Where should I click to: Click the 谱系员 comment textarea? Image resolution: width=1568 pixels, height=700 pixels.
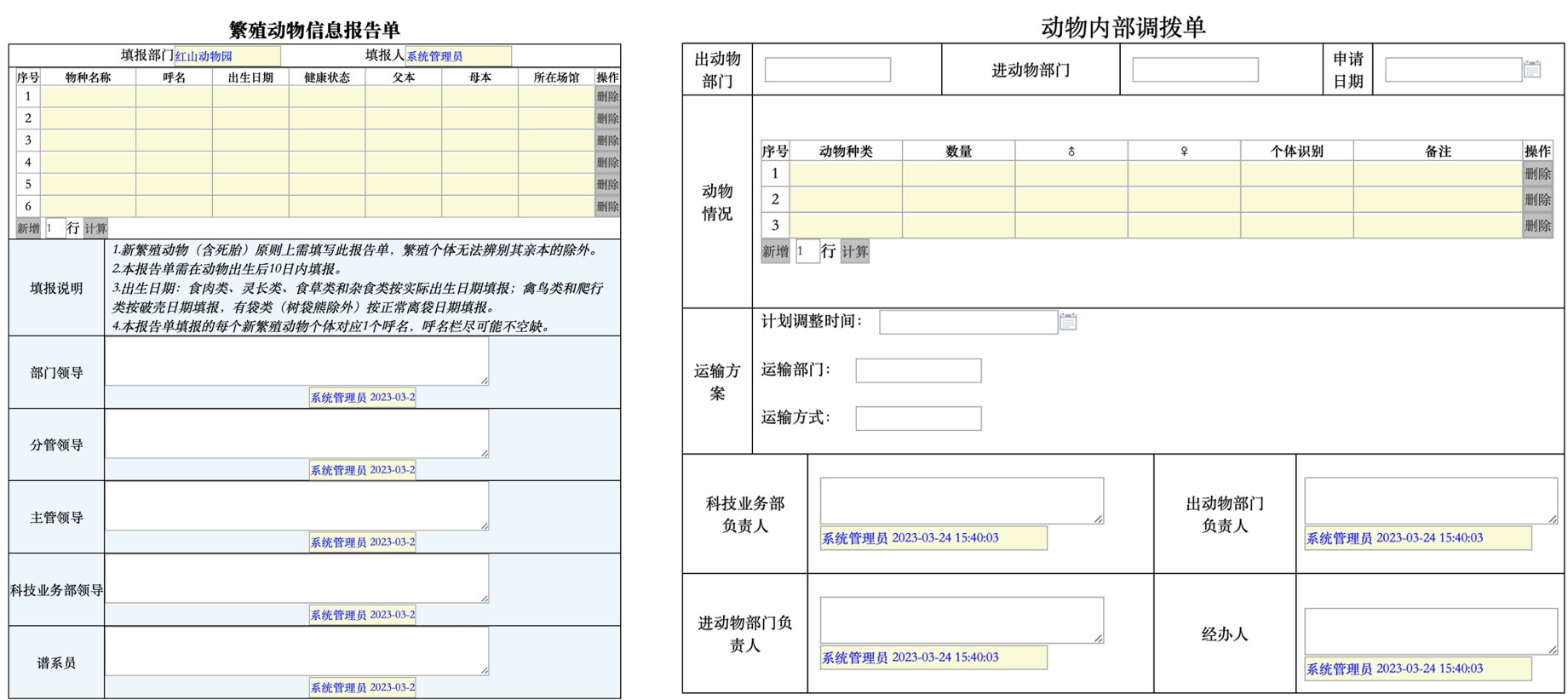pyautogui.click(x=297, y=652)
